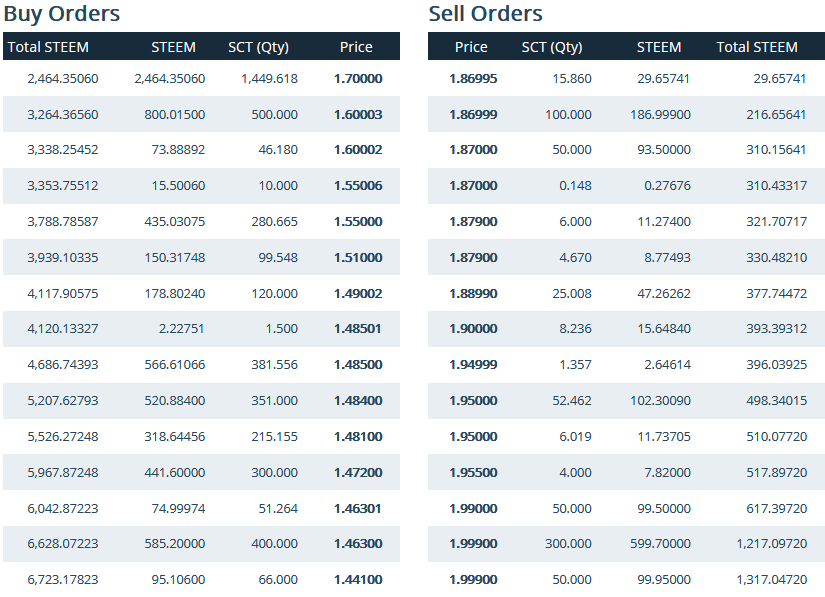Click the 1,317.04720 Total STEEM sell cell
Screen dimensions: 825x597
pos(771,580)
